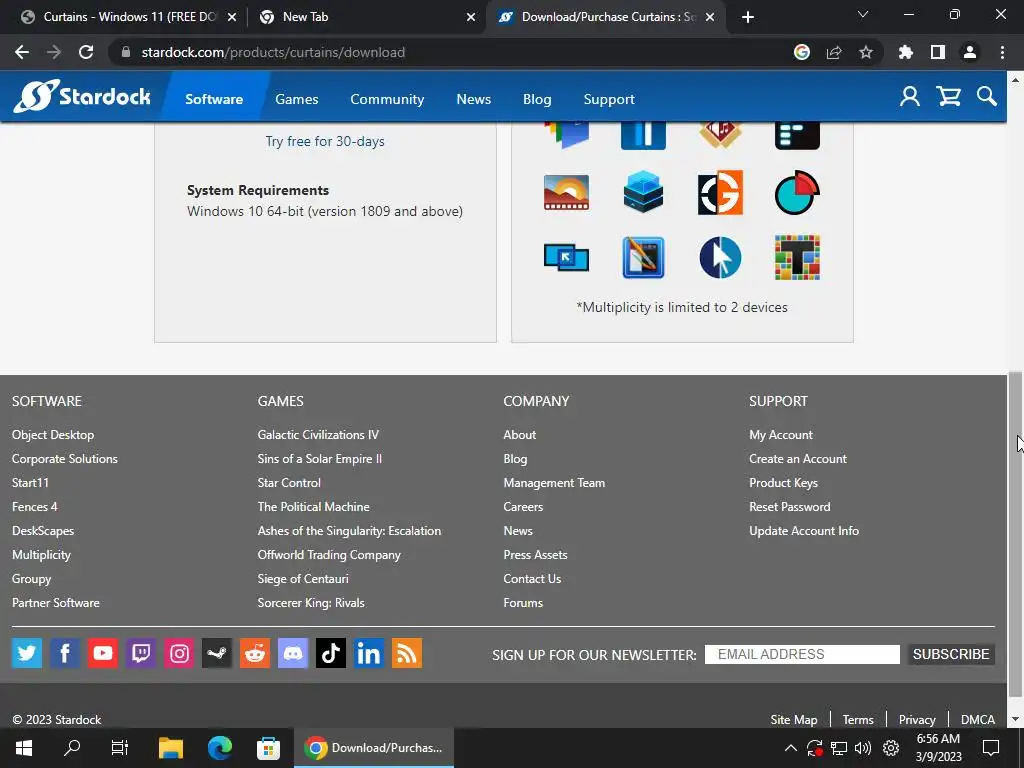Click the Steam icon in footer

217,653
